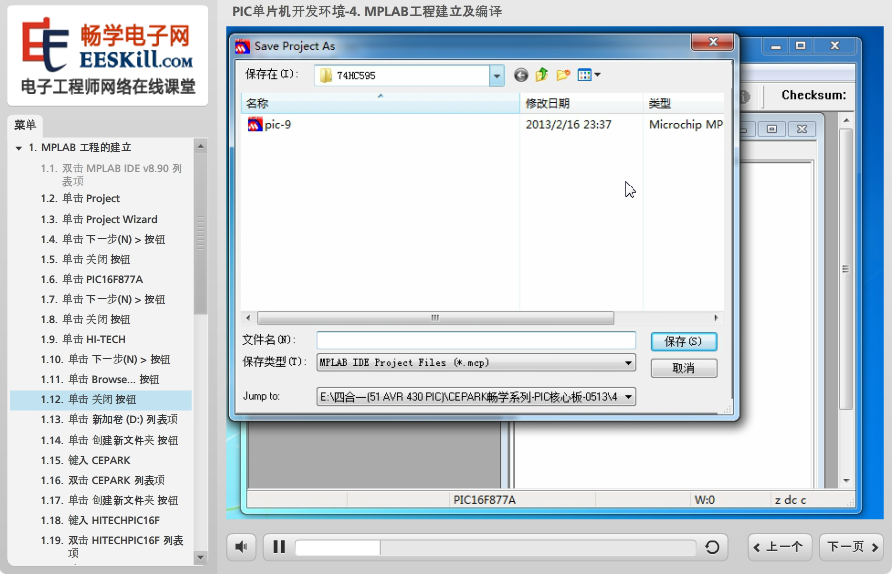
Task: Open step 1.2 单击 Project
Action: [x=80, y=199]
